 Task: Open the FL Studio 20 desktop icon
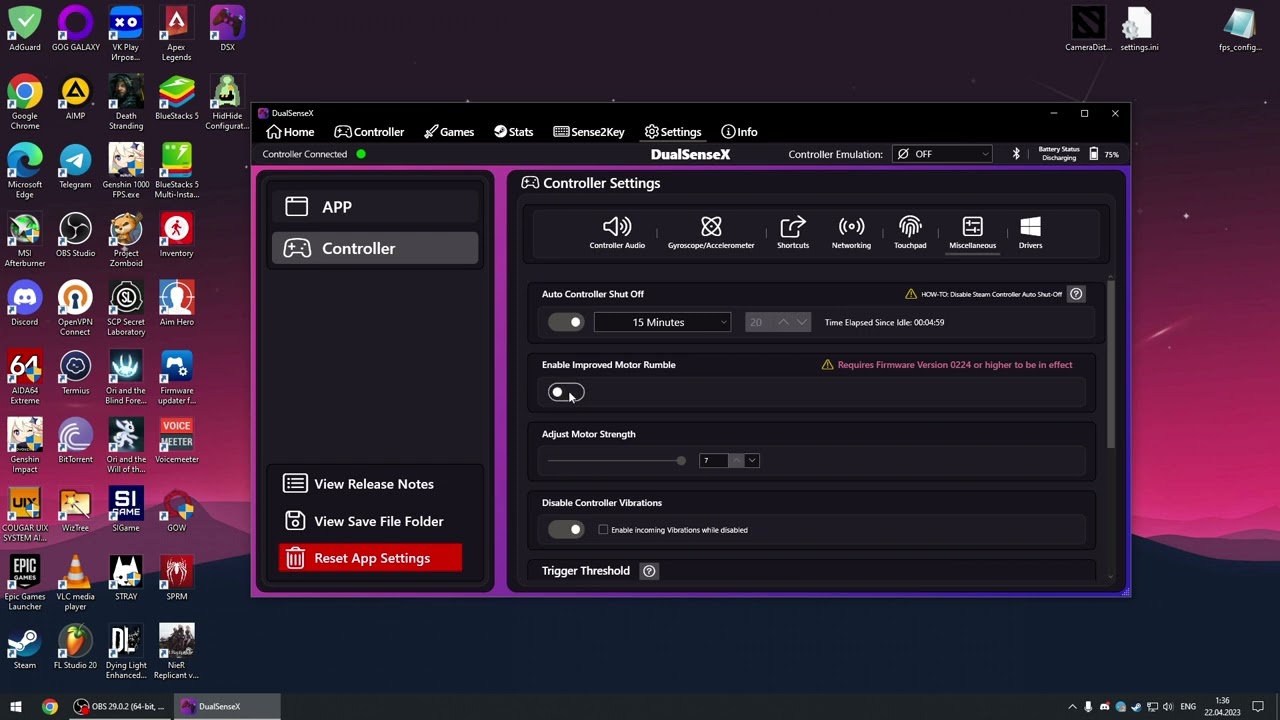tap(75, 647)
